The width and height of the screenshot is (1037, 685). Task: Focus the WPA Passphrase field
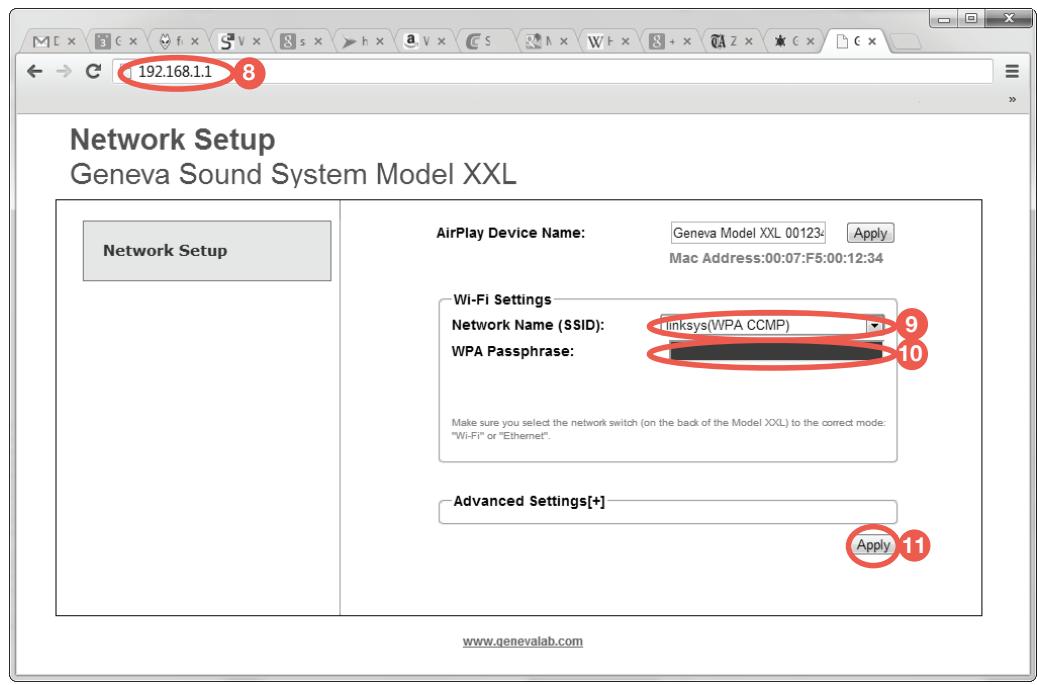point(772,352)
